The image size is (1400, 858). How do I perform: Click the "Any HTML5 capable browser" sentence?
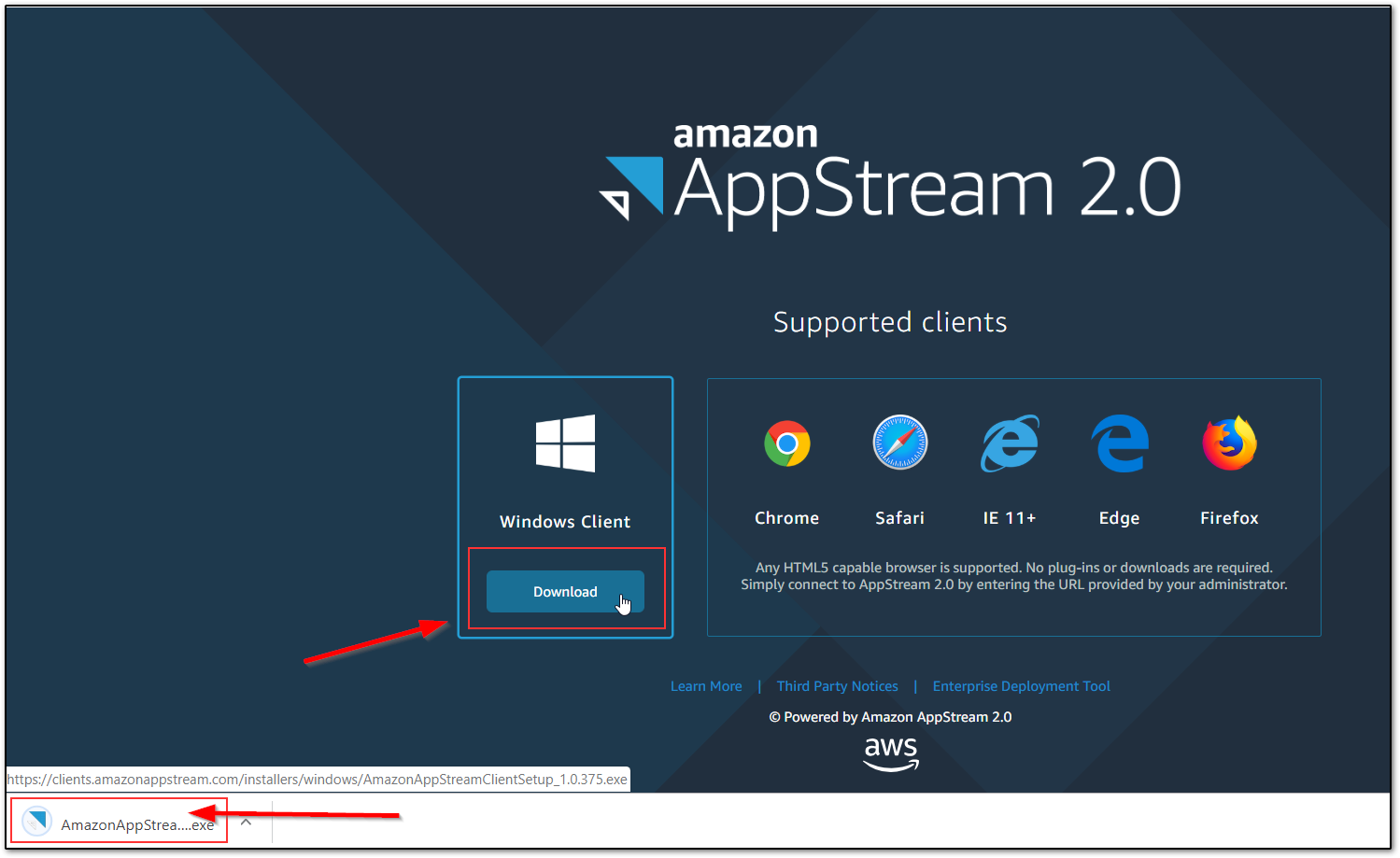click(x=1014, y=568)
